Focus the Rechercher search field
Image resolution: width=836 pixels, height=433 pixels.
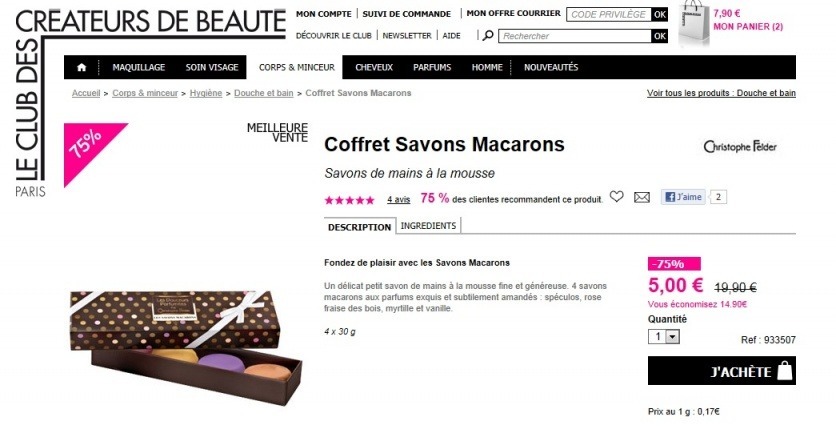point(575,36)
